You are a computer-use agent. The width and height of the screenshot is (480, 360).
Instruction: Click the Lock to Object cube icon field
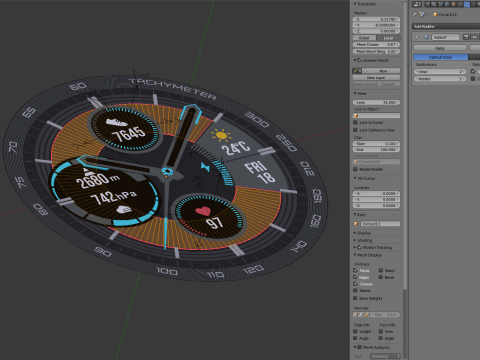click(376, 116)
